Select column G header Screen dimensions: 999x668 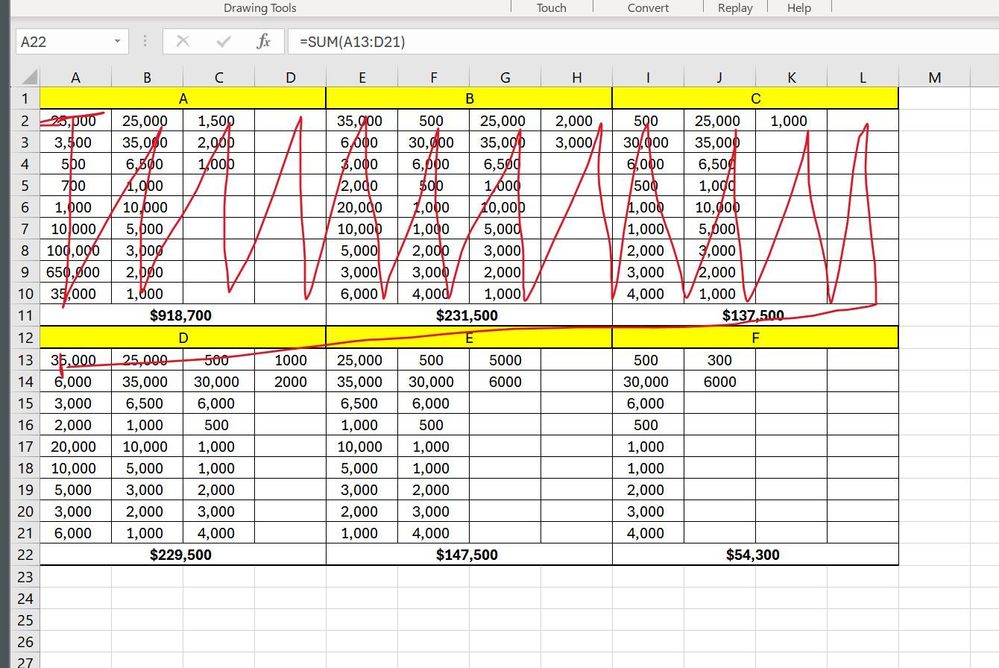click(x=505, y=77)
